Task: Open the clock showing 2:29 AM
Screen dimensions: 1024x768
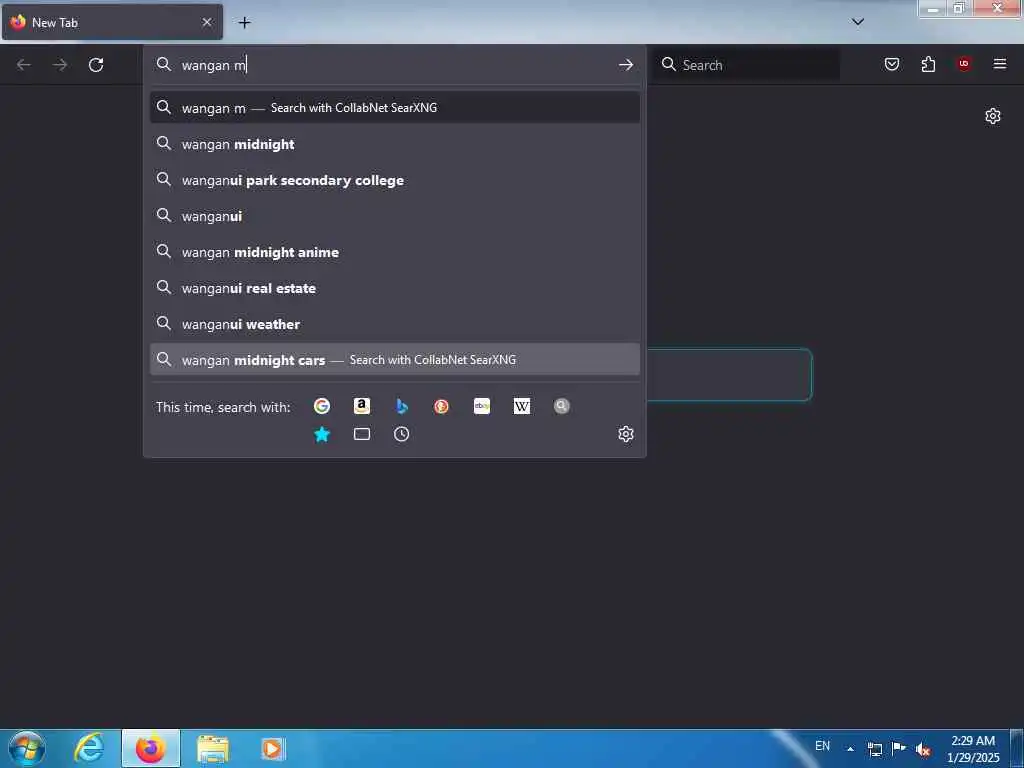Action: point(972,749)
